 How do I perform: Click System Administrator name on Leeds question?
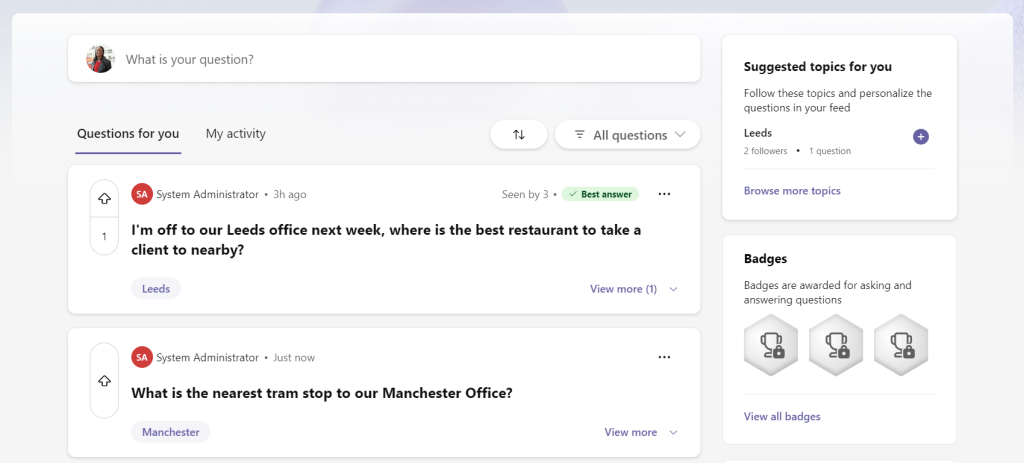208,195
